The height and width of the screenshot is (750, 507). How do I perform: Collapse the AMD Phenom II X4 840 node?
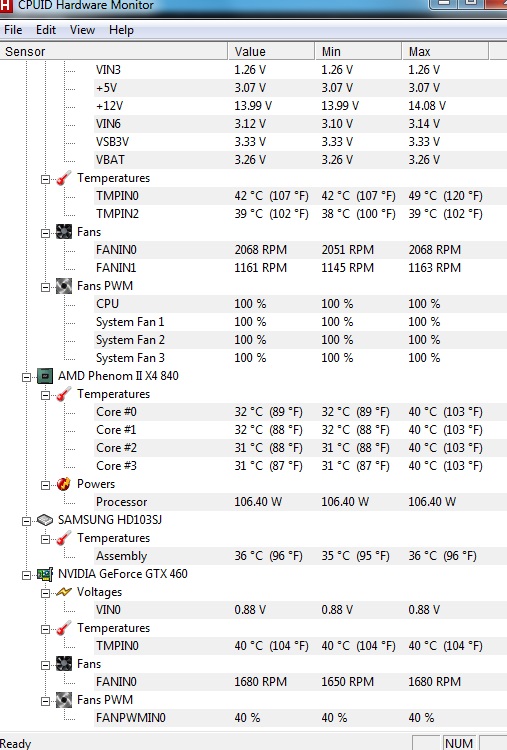(x=26, y=377)
